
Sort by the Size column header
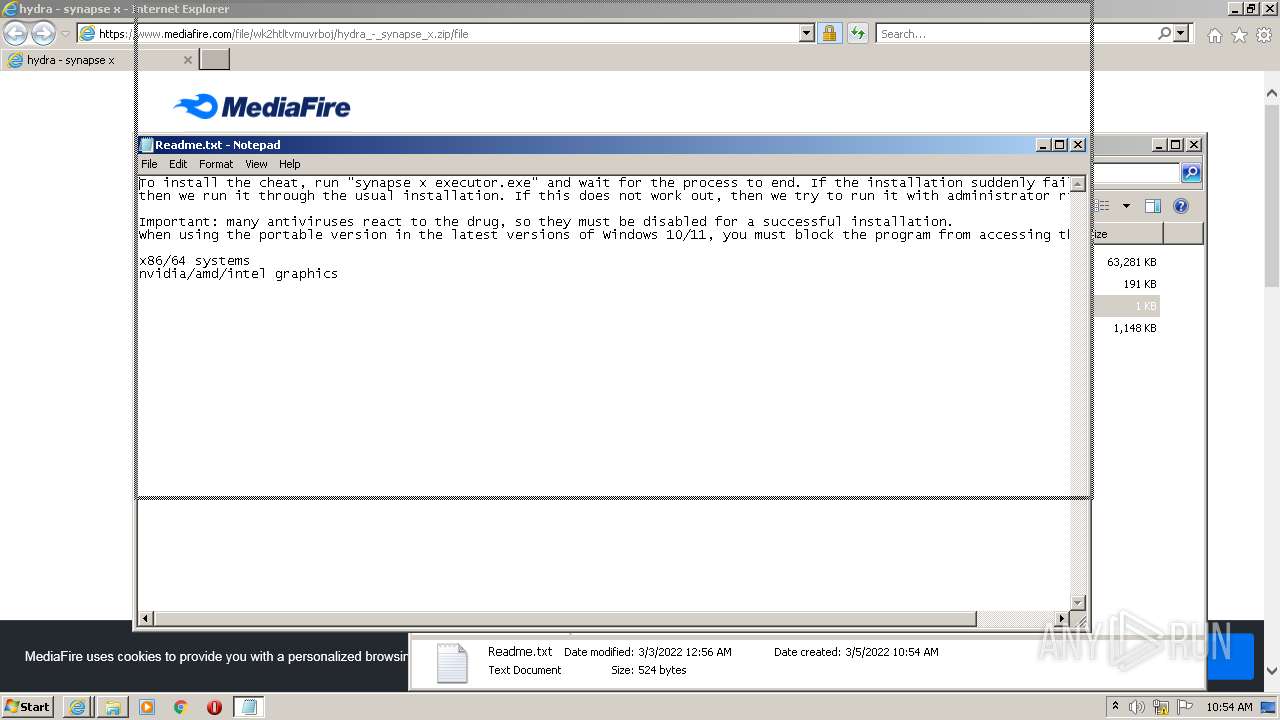1128,234
